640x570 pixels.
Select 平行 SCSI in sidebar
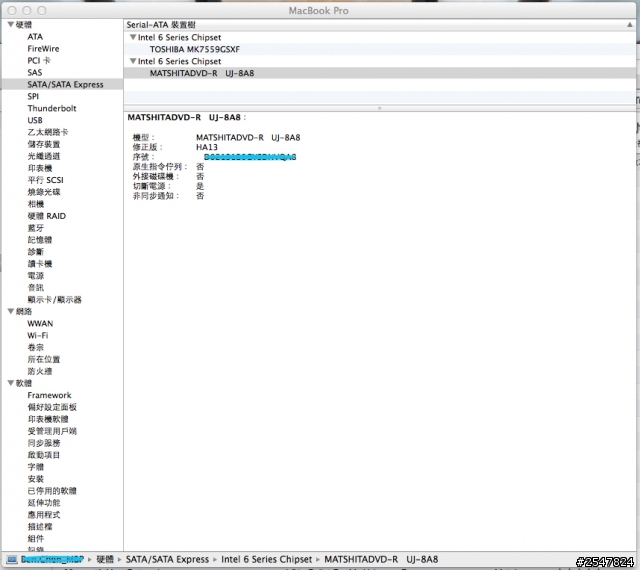[x=45, y=180]
